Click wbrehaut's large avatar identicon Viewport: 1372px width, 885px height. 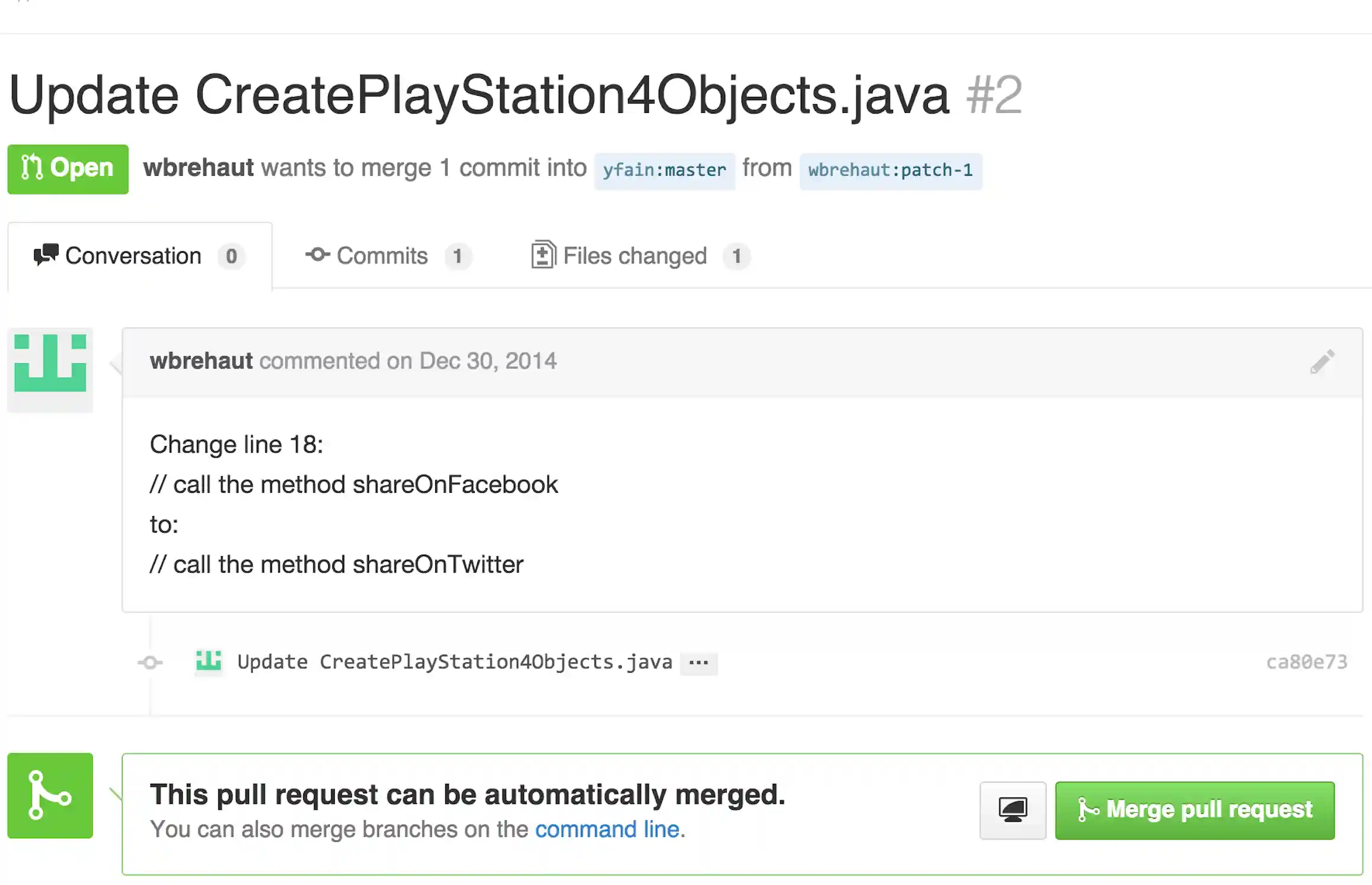(x=50, y=363)
